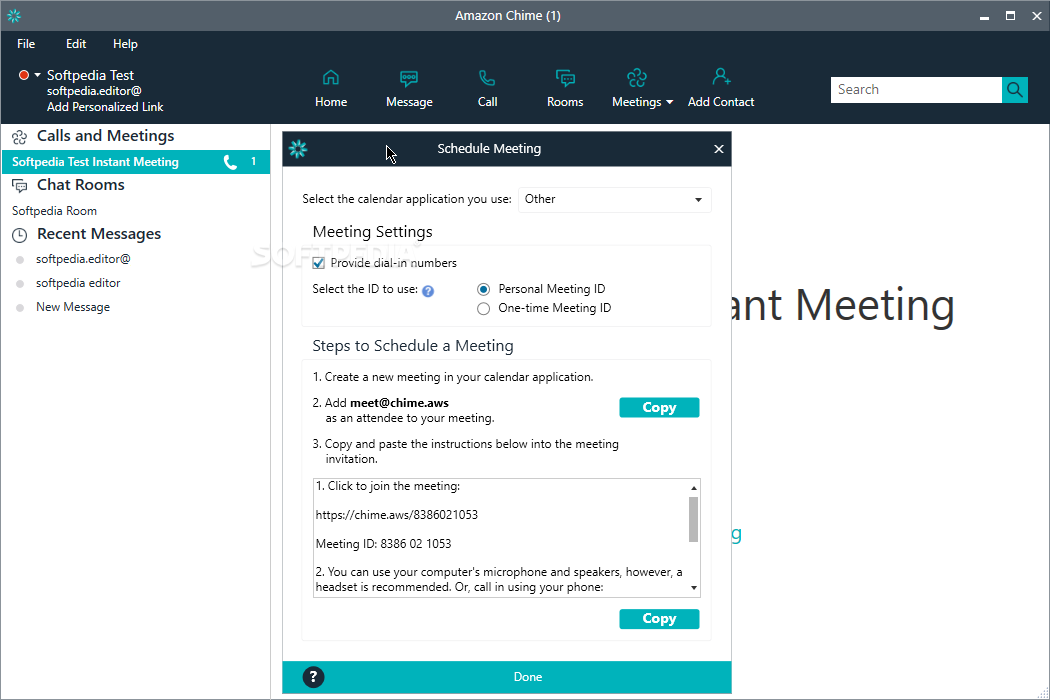
Task: Click the https://chime.aws/8386021053 link text
Action: pos(396,515)
